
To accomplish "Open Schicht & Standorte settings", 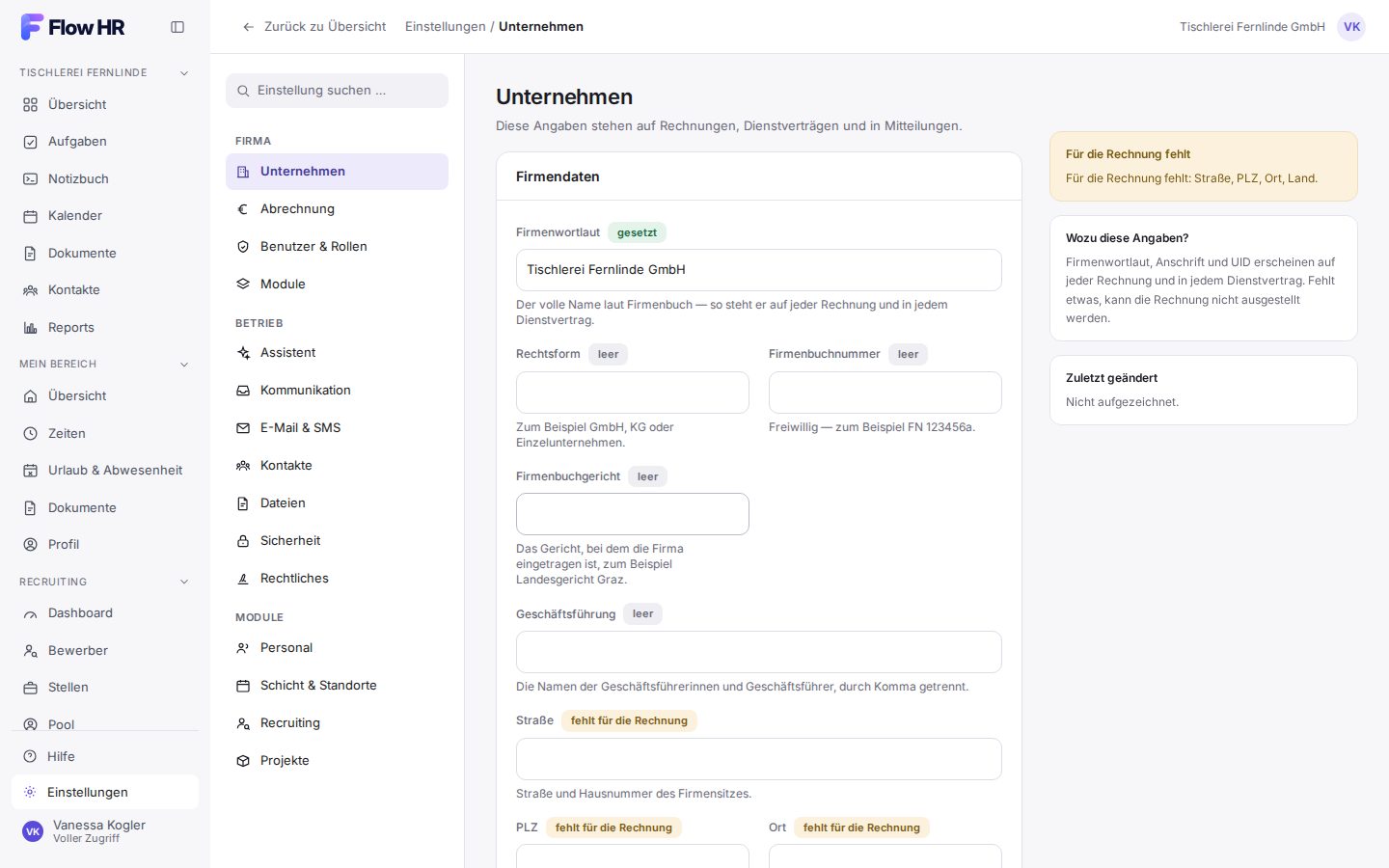I will (337, 686).
